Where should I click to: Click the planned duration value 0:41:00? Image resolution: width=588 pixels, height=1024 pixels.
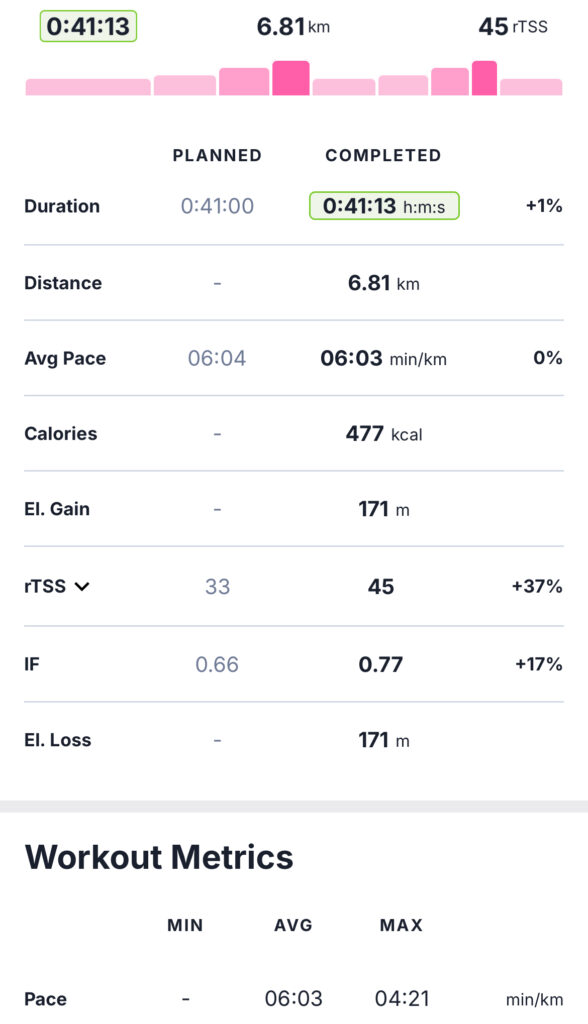coord(218,206)
